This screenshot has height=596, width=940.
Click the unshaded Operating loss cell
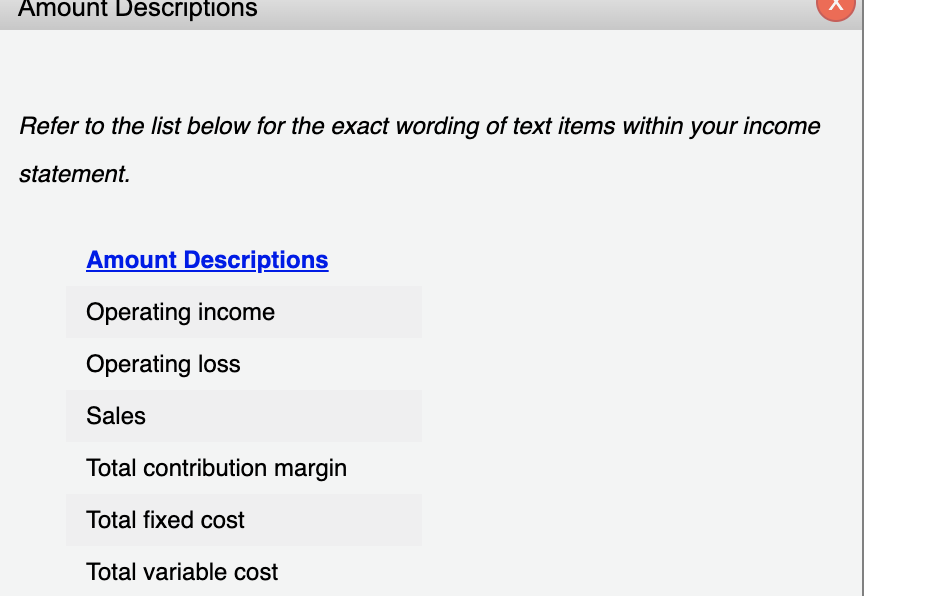click(x=243, y=364)
